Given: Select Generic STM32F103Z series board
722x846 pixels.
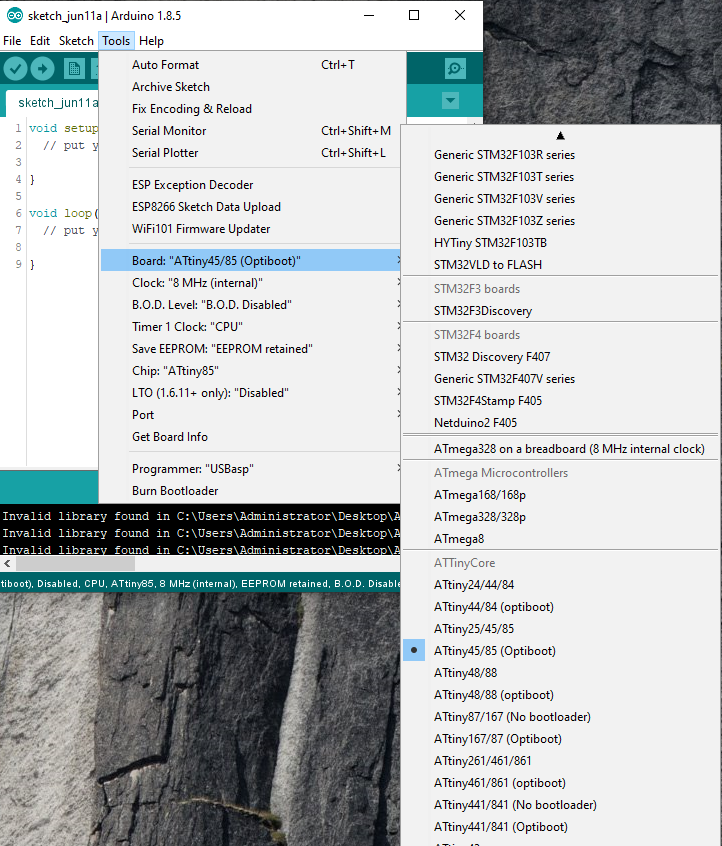Looking at the screenshot, I should (561, 221).
